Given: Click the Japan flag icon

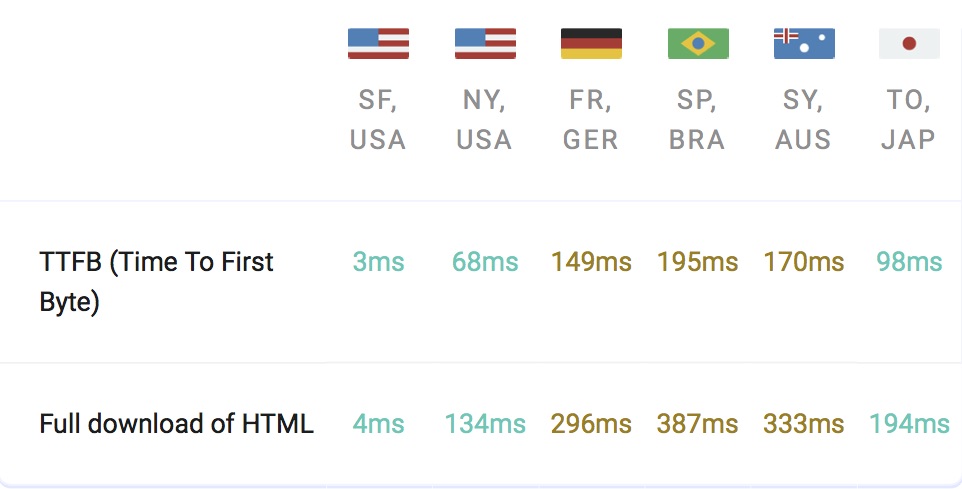Looking at the screenshot, I should coord(909,44).
